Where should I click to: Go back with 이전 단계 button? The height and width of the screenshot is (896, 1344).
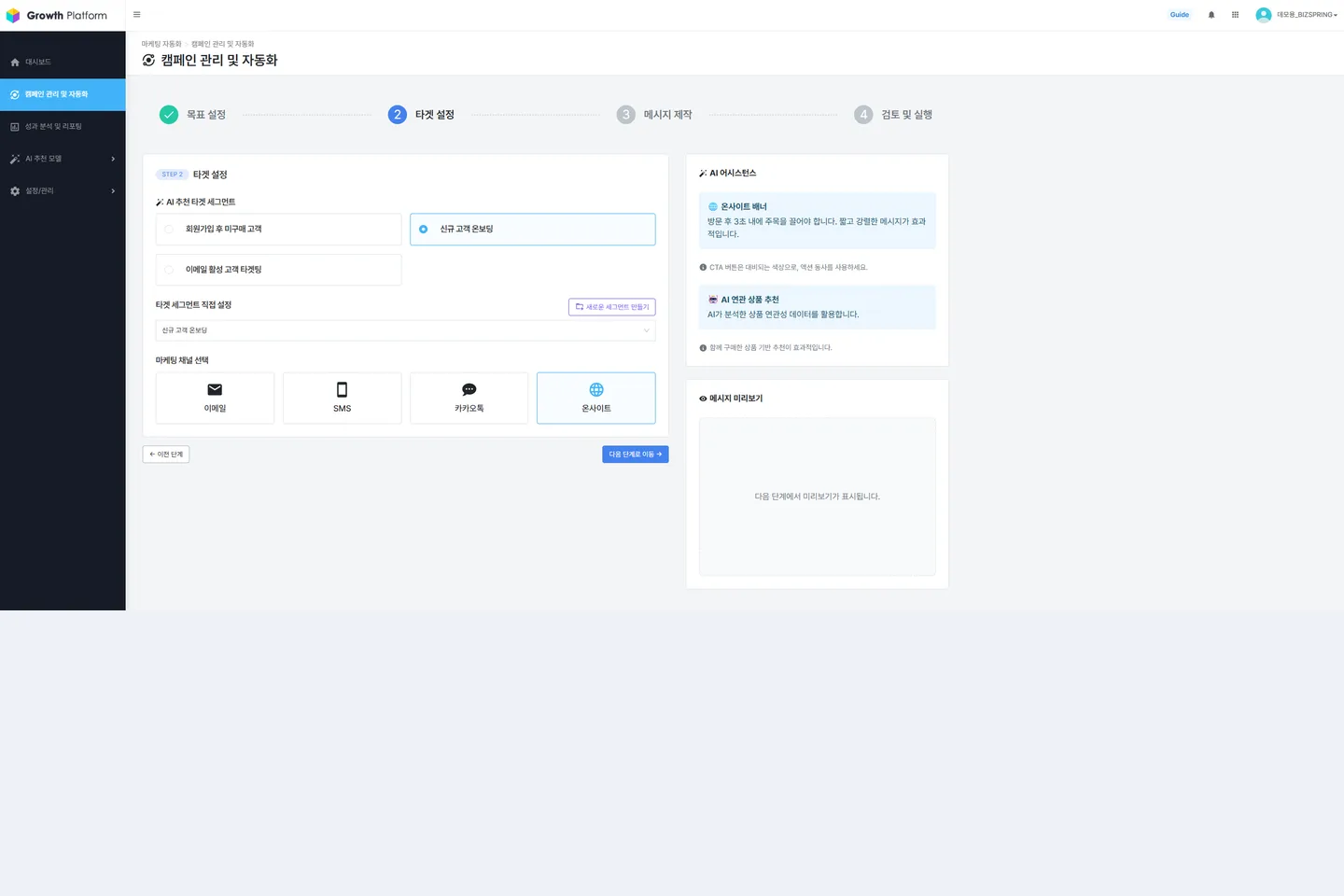[x=166, y=455]
